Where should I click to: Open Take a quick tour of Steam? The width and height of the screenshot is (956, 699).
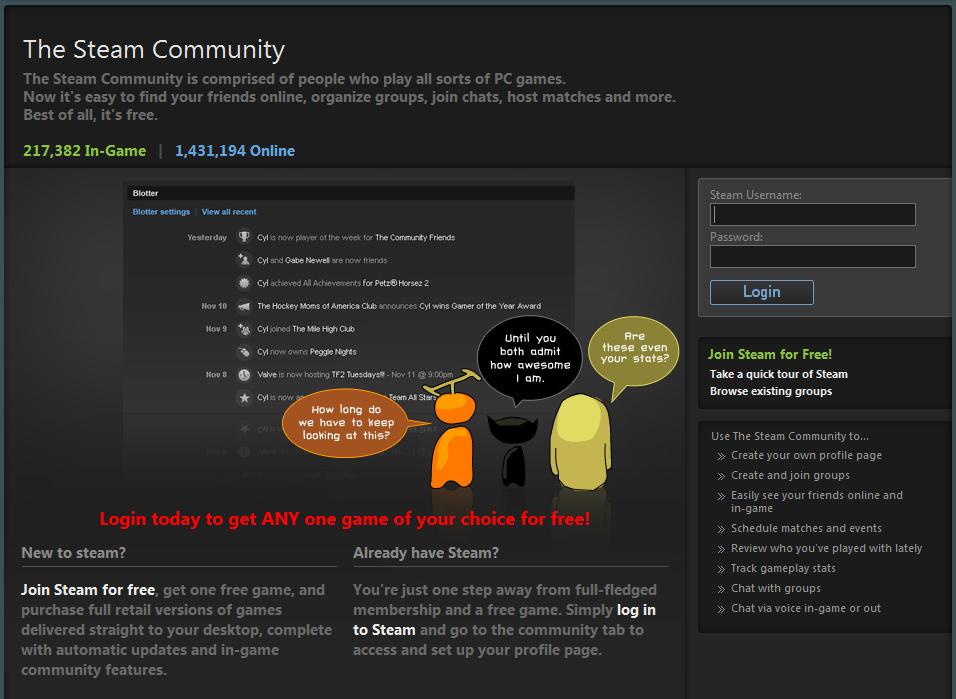click(x=779, y=374)
